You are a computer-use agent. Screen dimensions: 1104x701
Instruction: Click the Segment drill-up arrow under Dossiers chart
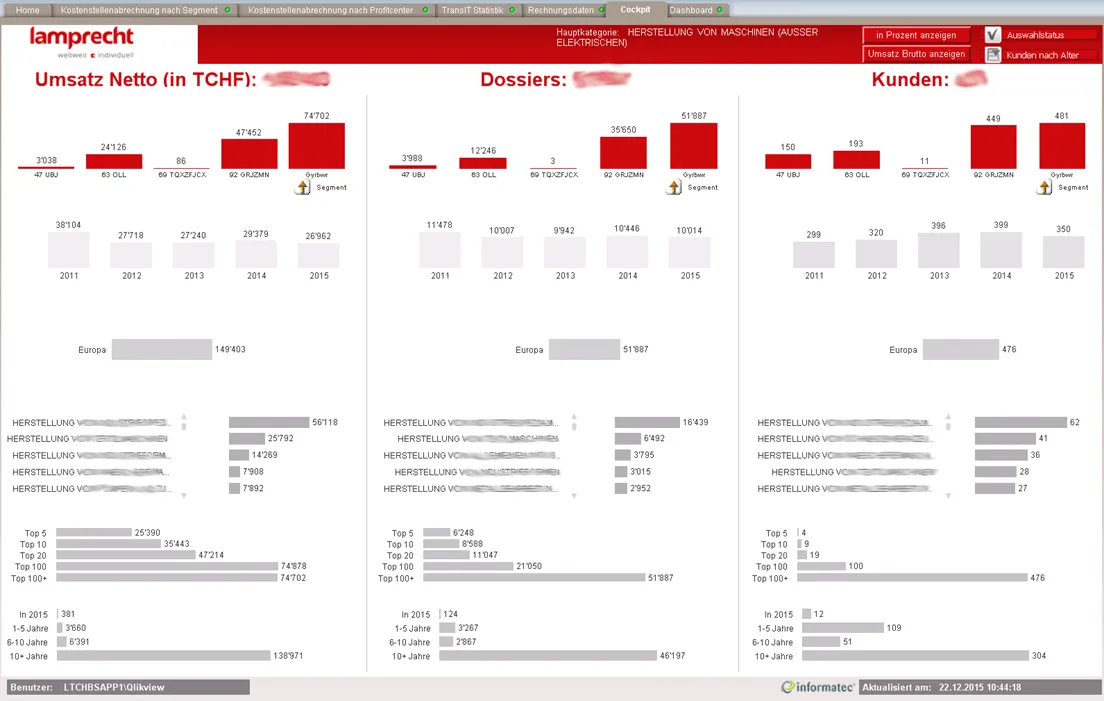pyautogui.click(x=674, y=187)
